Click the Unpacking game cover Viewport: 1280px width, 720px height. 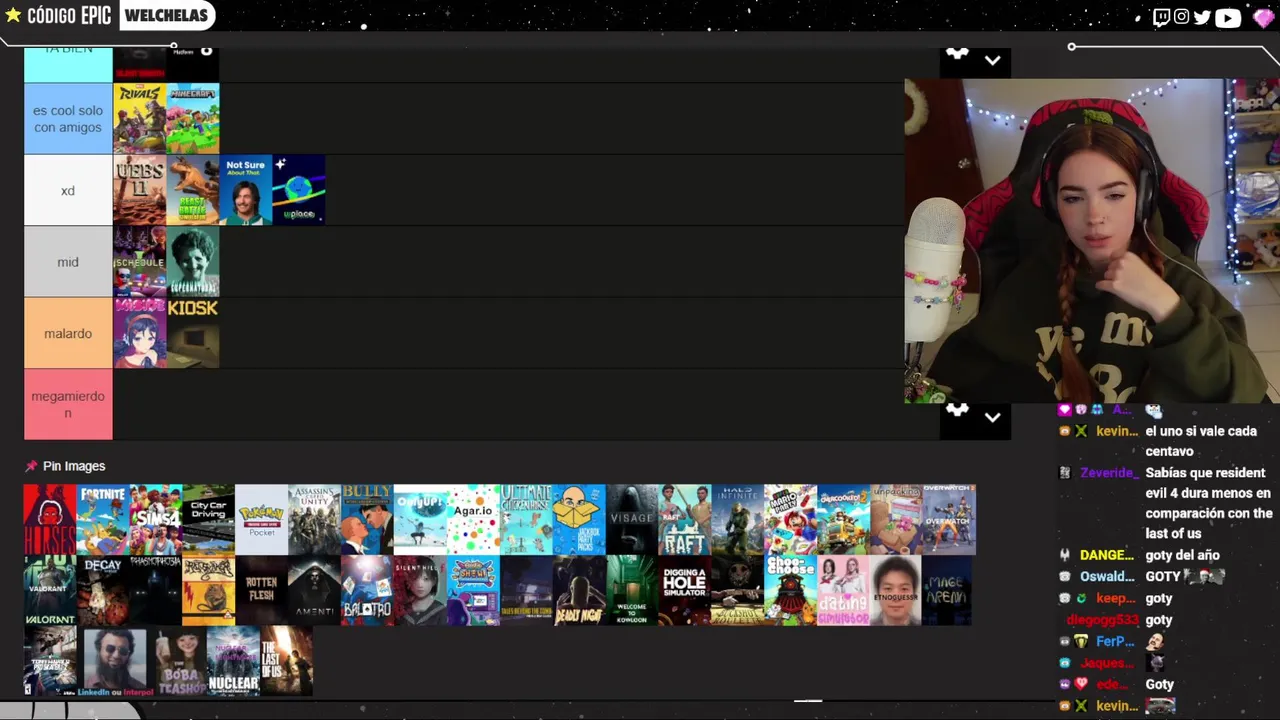896,520
